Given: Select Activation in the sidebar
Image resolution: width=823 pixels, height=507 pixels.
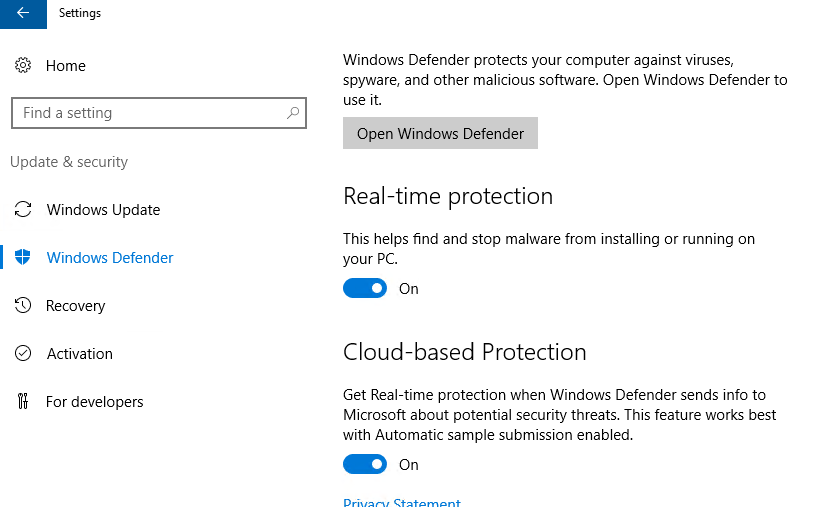Looking at the screenshot, I should click(80, 354).
